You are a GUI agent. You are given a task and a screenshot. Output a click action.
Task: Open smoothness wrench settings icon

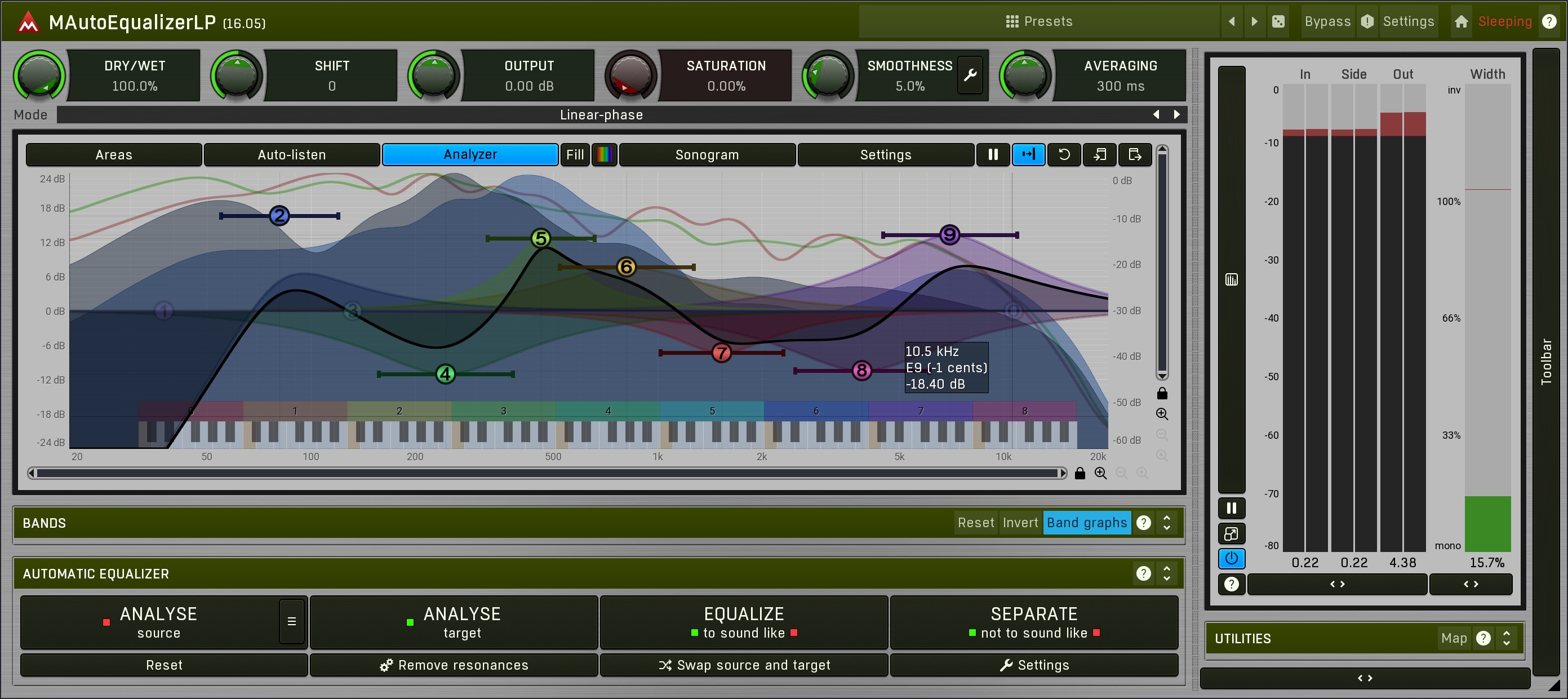click(970, 75)
